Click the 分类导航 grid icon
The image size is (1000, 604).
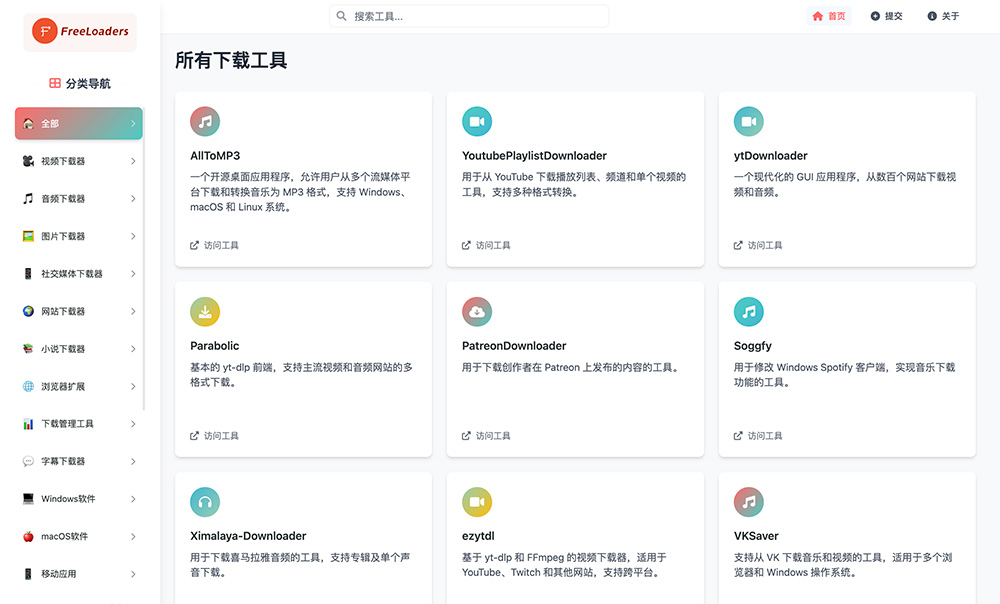[x=55, y=83]
